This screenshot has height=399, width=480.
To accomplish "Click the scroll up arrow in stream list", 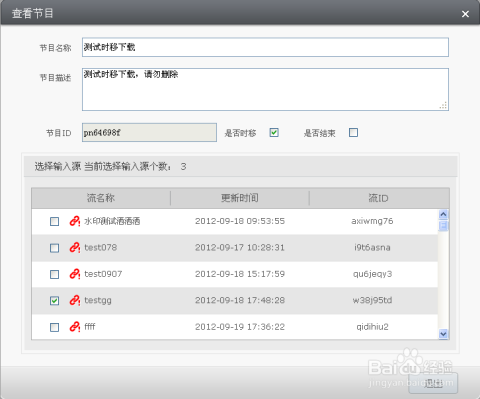I will point(443,214).
